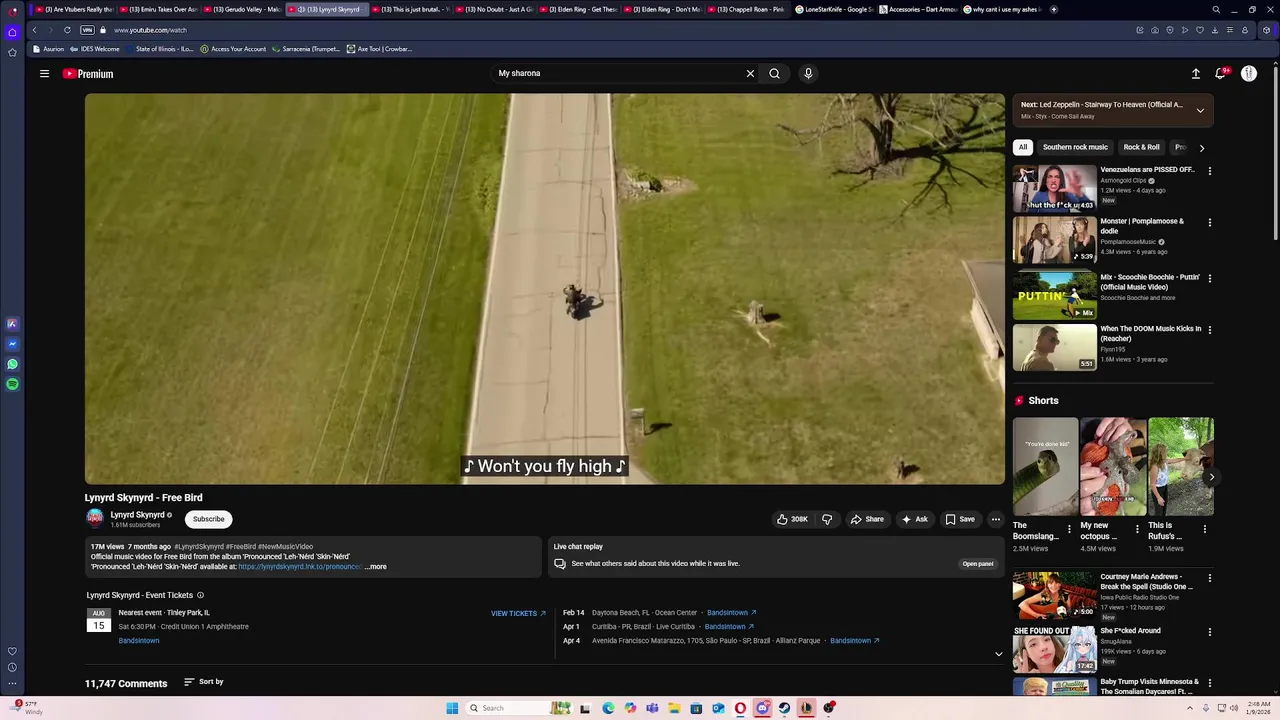The image size is (1280, 720).
Task: Open more actions ellipsis beside Save
Action: point(995,519)
